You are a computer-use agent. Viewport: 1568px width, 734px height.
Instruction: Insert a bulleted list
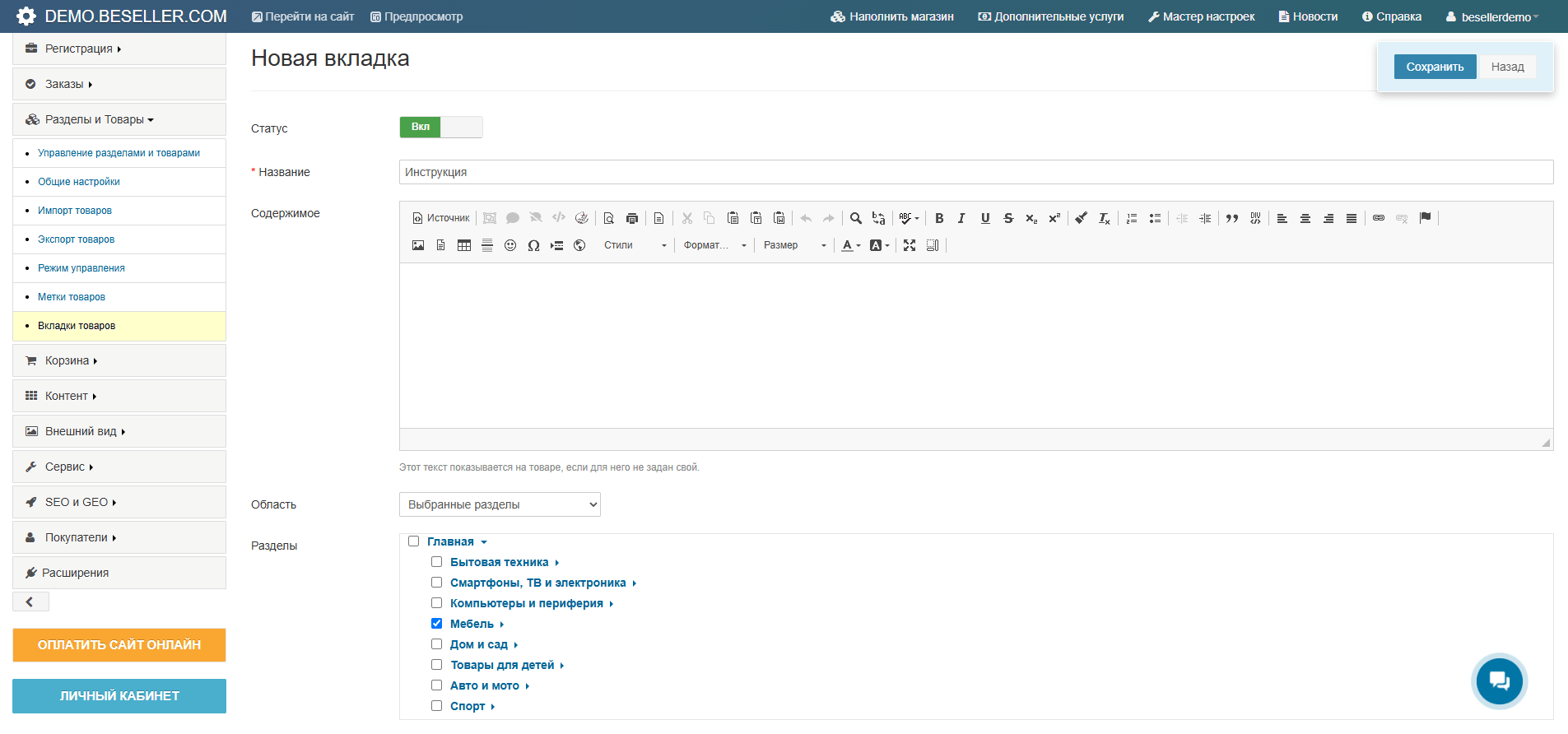(x=1155, y=218)
